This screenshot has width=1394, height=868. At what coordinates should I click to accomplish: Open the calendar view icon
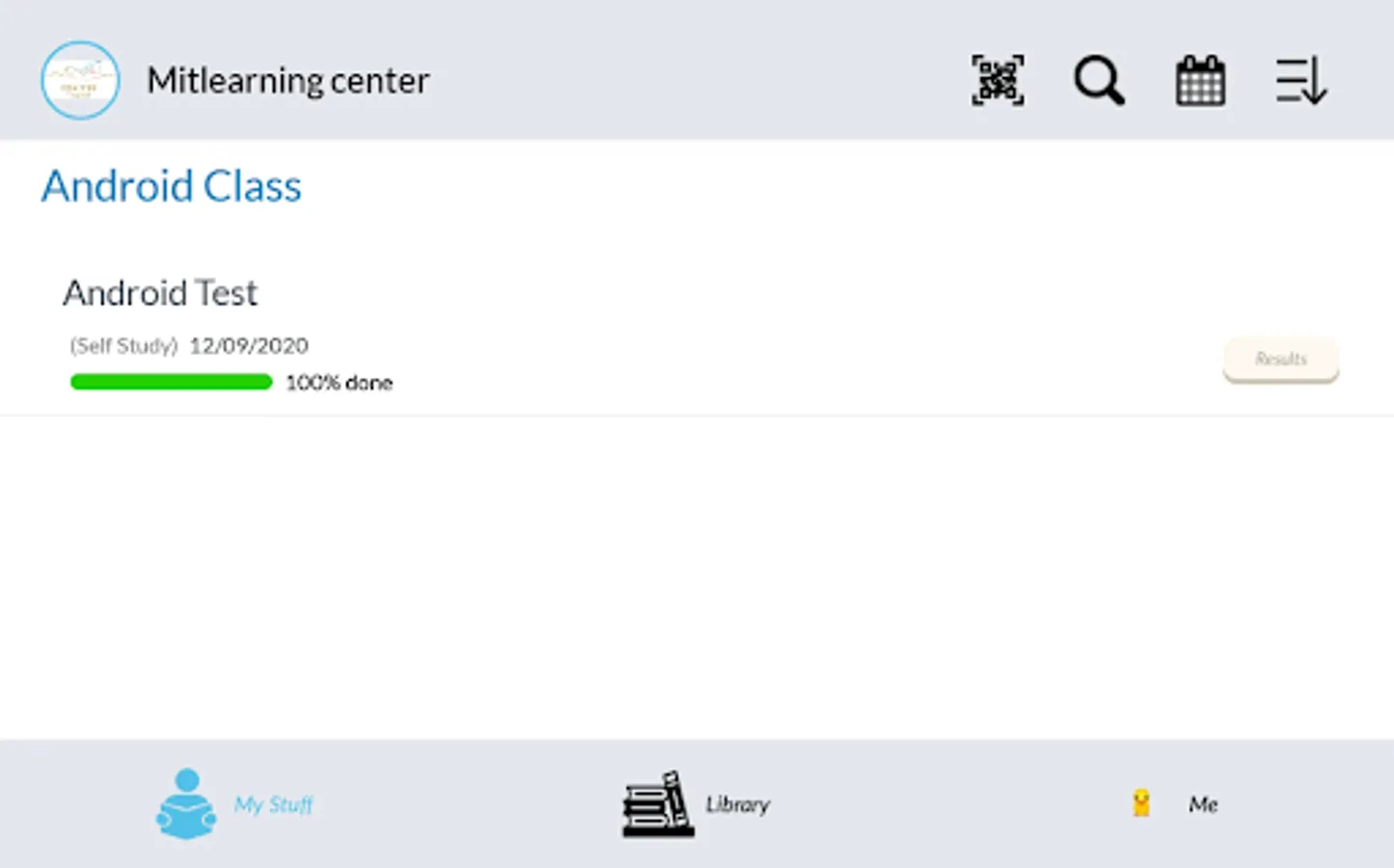point(1200,81)
